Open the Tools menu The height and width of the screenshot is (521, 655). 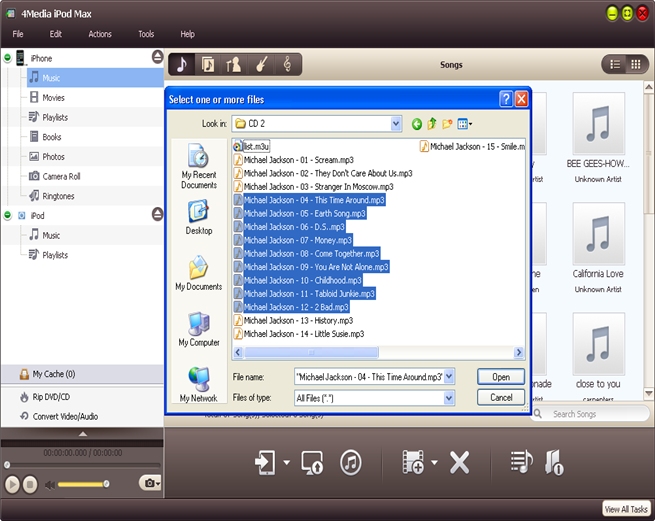[146, 34]
